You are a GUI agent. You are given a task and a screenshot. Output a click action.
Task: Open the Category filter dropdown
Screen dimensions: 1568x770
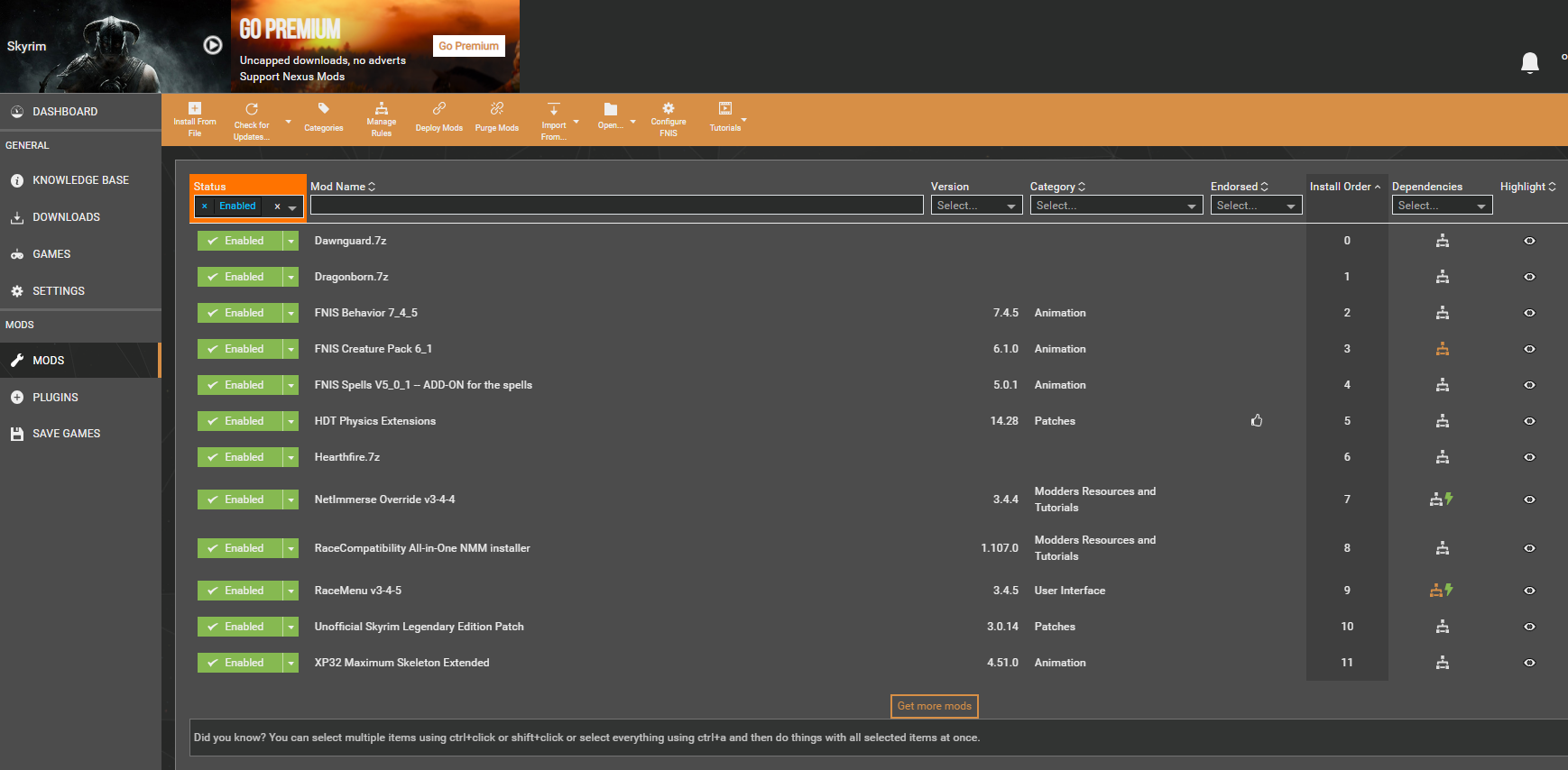tap(1116, 206)
